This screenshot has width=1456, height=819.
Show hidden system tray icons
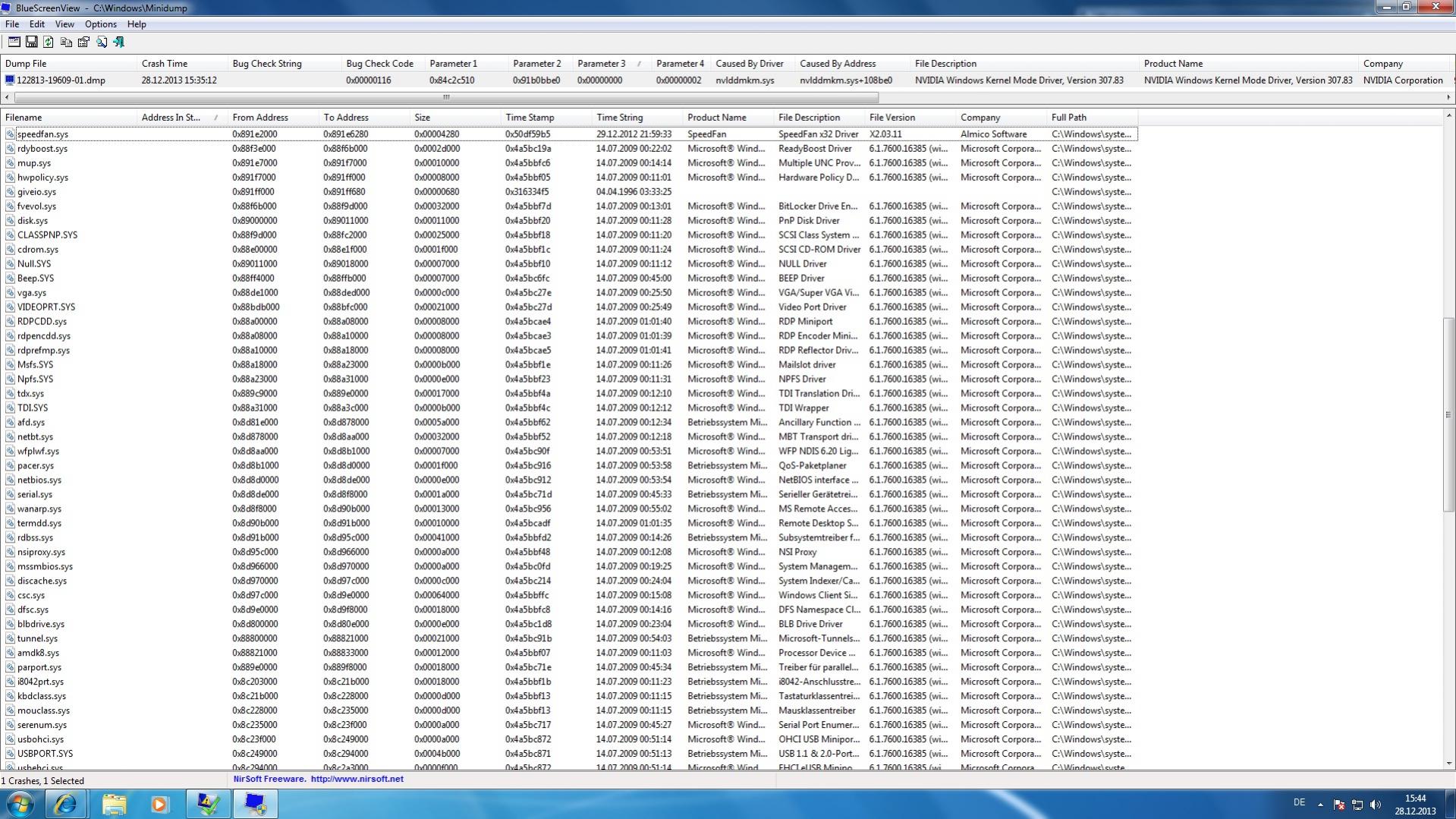click(1320, 805)
